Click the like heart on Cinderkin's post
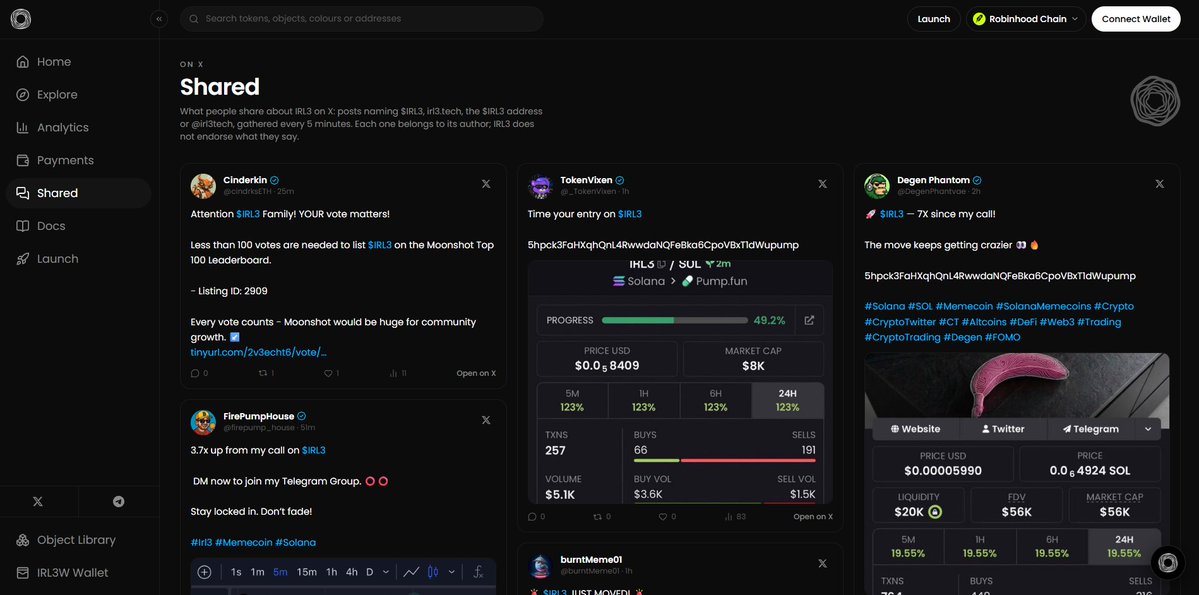 point(328,373)
